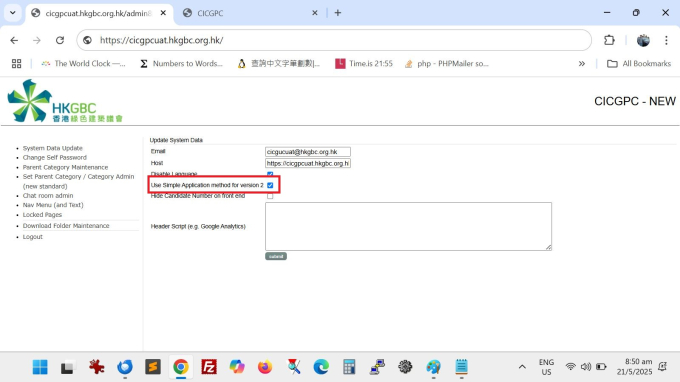Click the browser back arrow
680x382 pixels.
[14, 40]
